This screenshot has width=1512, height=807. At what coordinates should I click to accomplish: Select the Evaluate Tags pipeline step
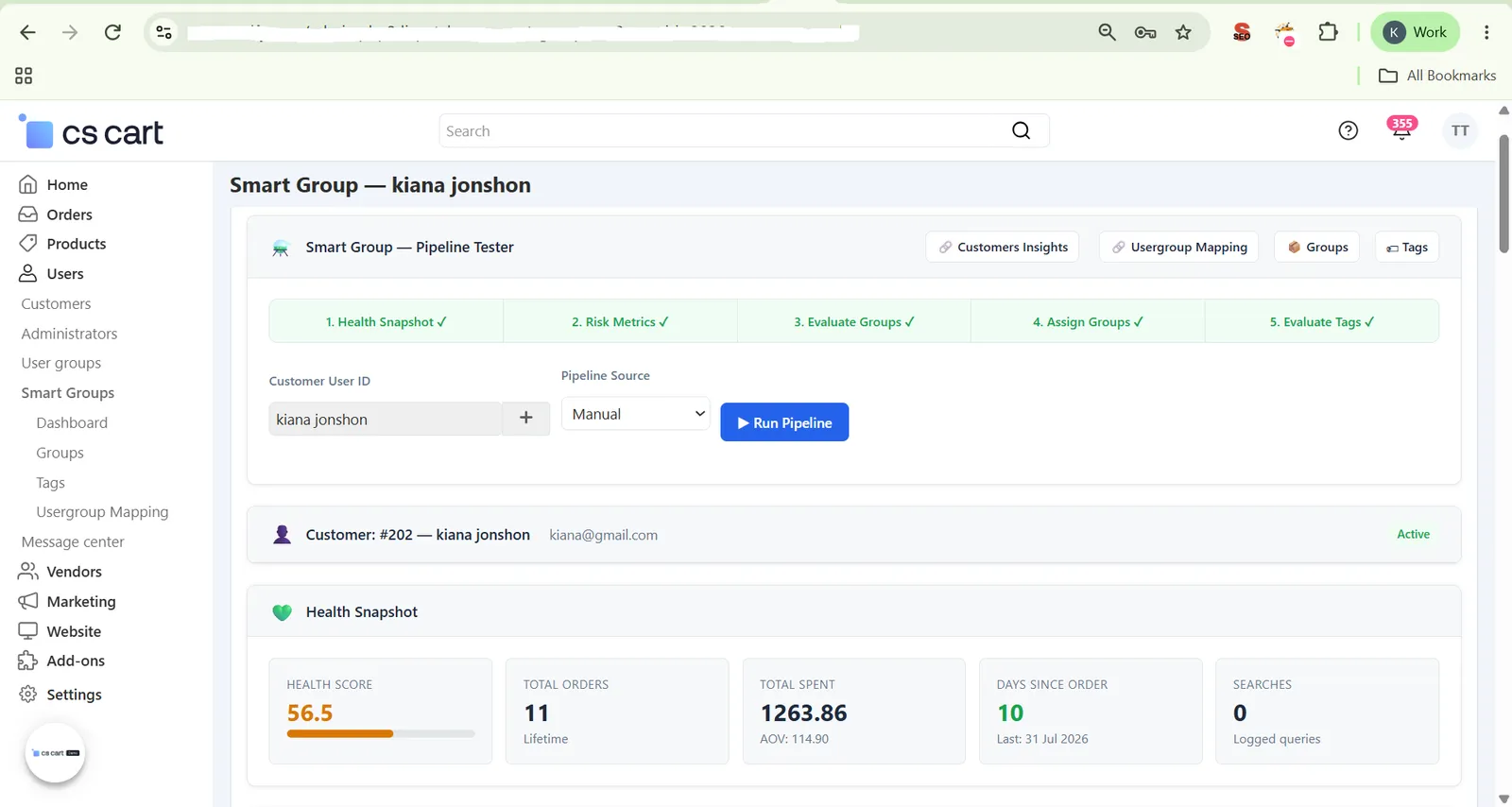1322,321
